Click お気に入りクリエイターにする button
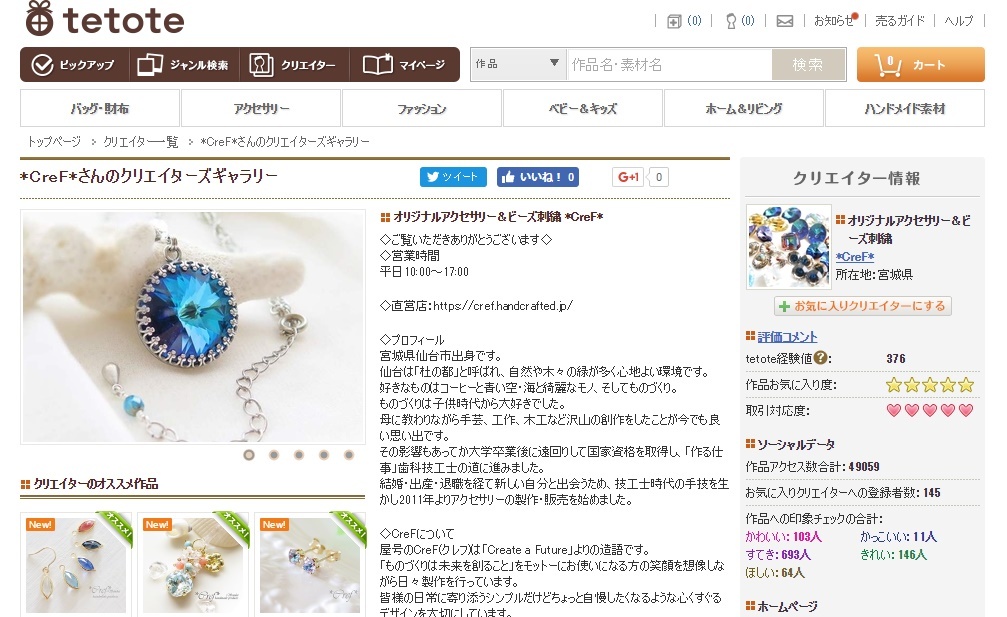 [x=863, y=306]
